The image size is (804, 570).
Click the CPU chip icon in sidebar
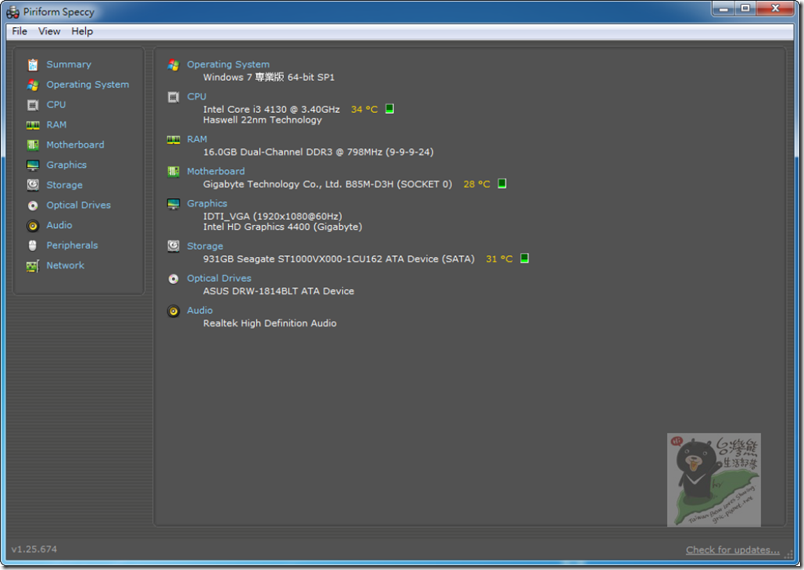click(x=33, y=105)
